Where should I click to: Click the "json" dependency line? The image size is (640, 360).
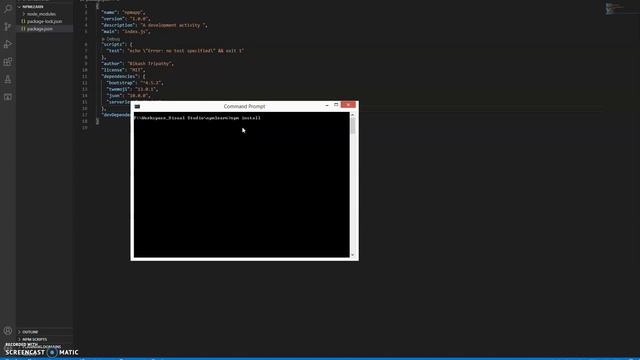[x=128, y=96]
